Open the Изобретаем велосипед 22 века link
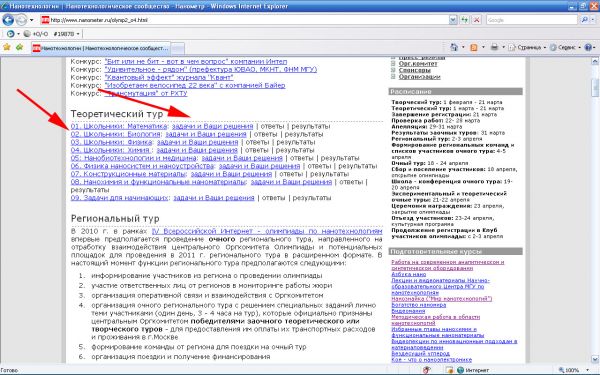The image size is (600, 375). point(195,85)
